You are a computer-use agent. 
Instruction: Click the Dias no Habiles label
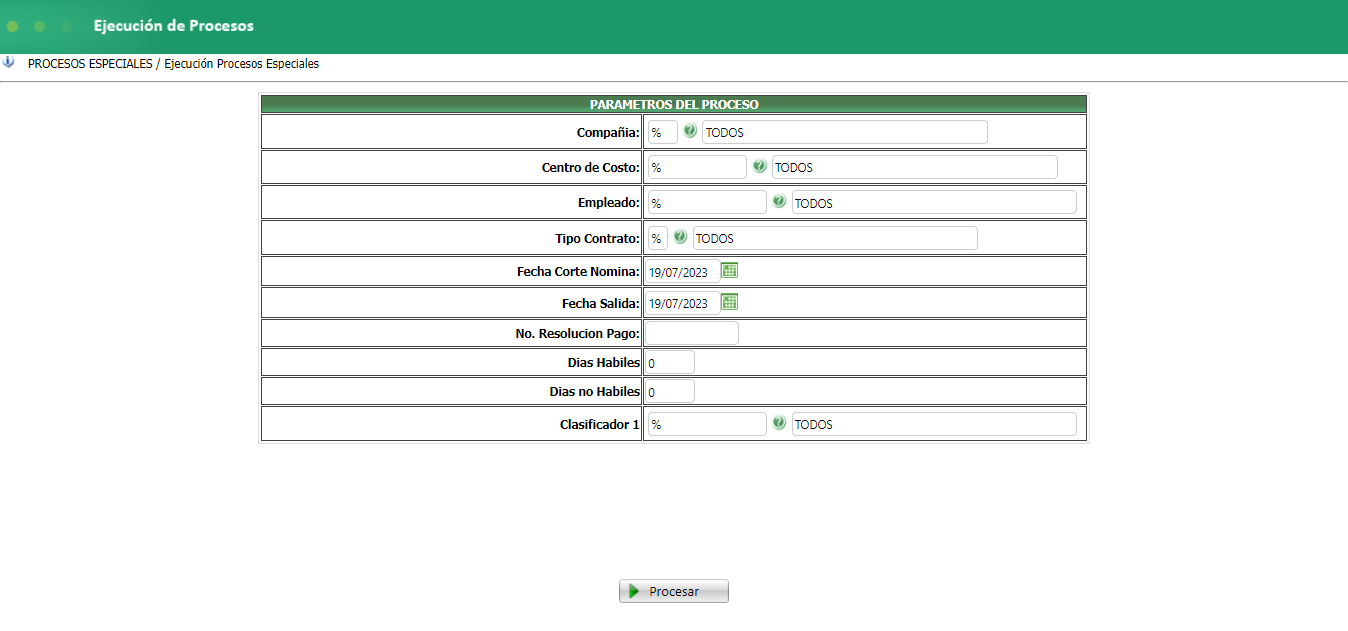[595, 391]
